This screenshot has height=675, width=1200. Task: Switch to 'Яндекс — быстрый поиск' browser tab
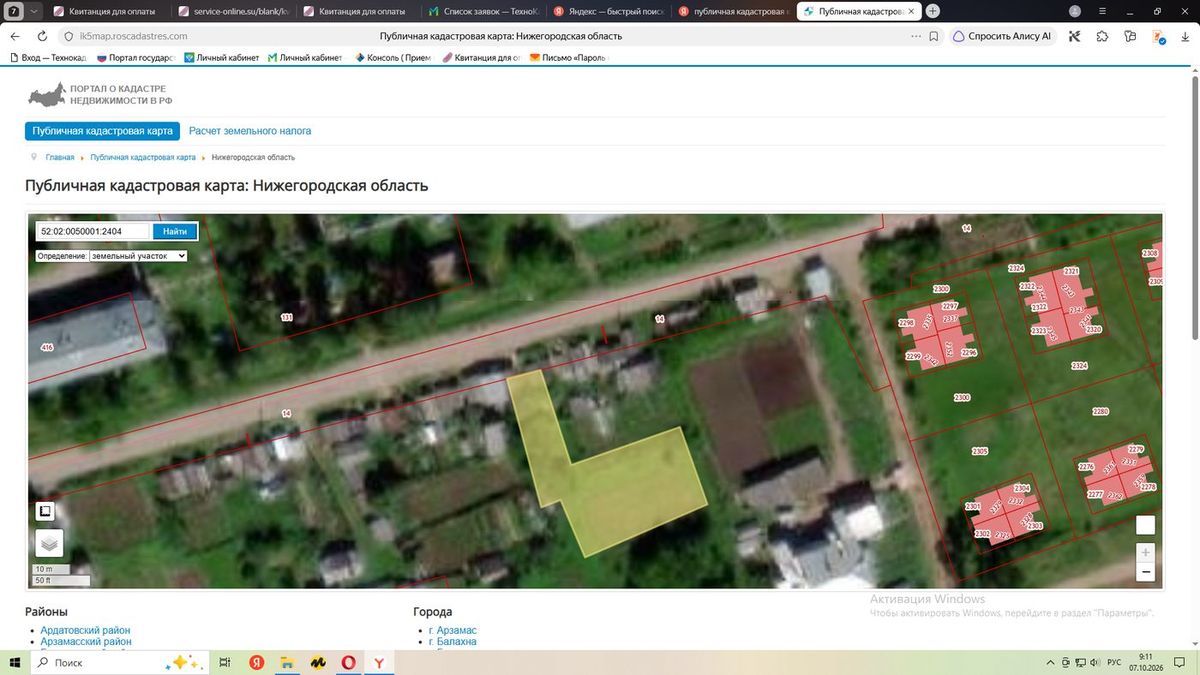point(607,11)
